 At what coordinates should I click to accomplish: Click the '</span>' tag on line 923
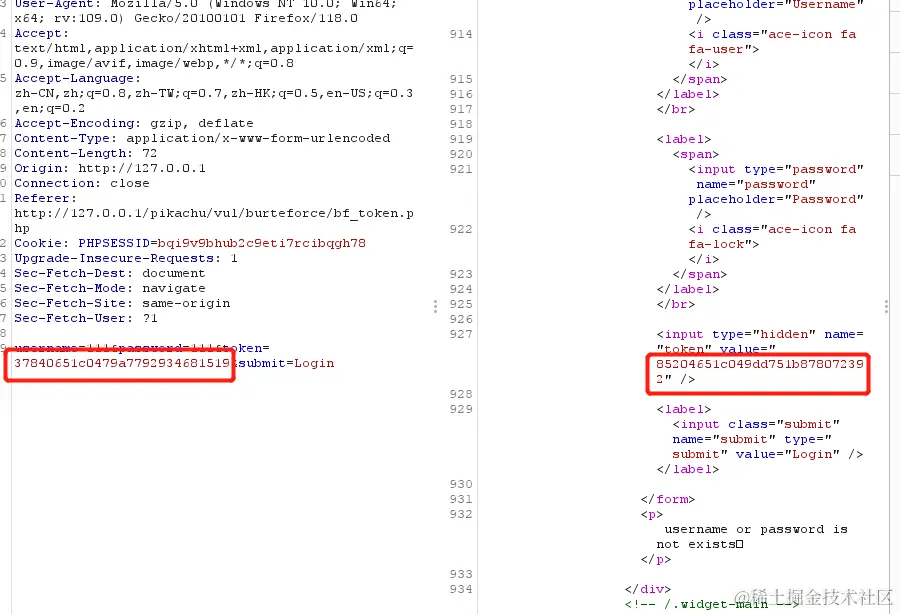click(x=700, y=274)
